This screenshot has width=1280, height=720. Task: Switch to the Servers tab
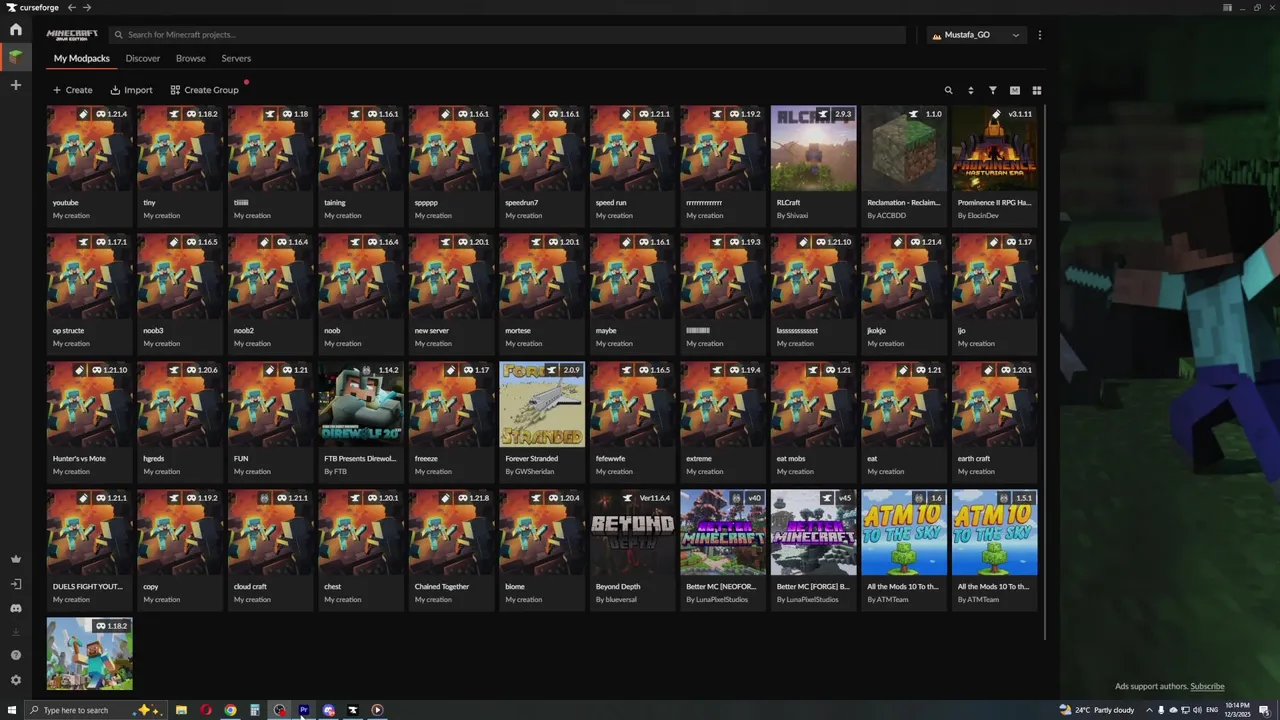[x=236, y=58]
